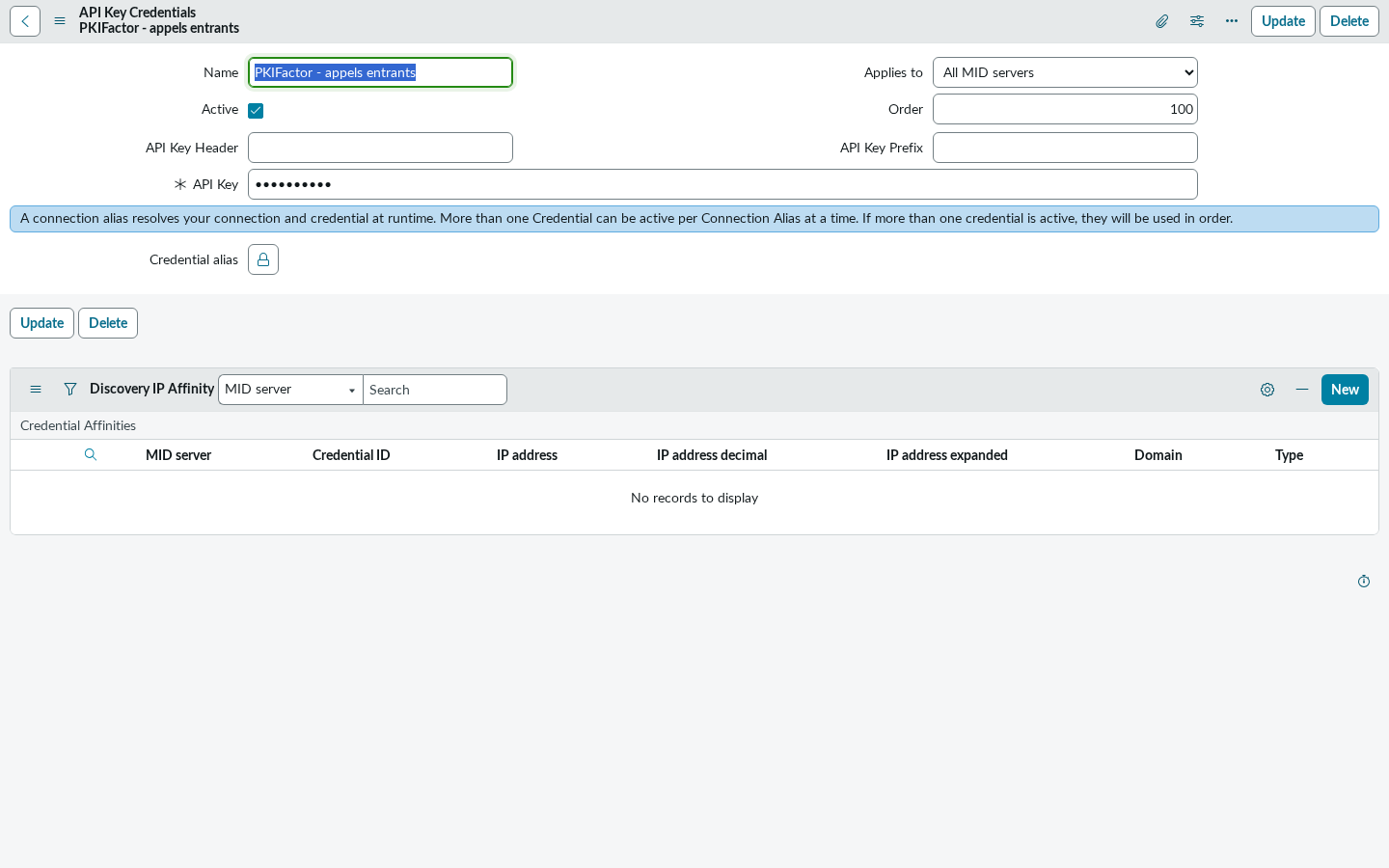Unlock the Credential alias field
This screenshot has height=868, width=1389.
pos(263,259)
